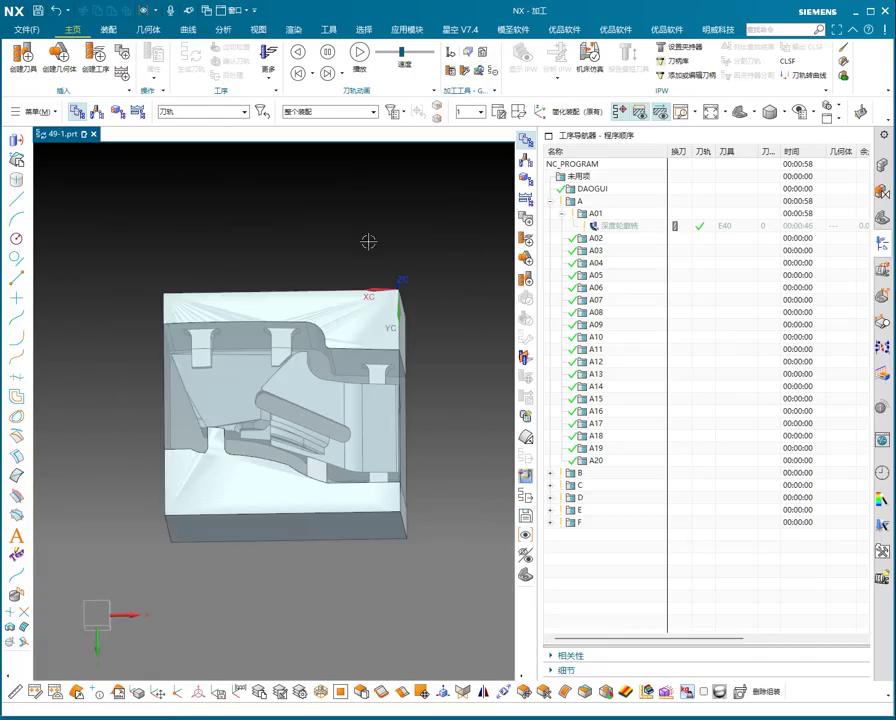Open the history clock panel in right sidebar
Viewport: 896px width, 720px height.
point(882,473)
